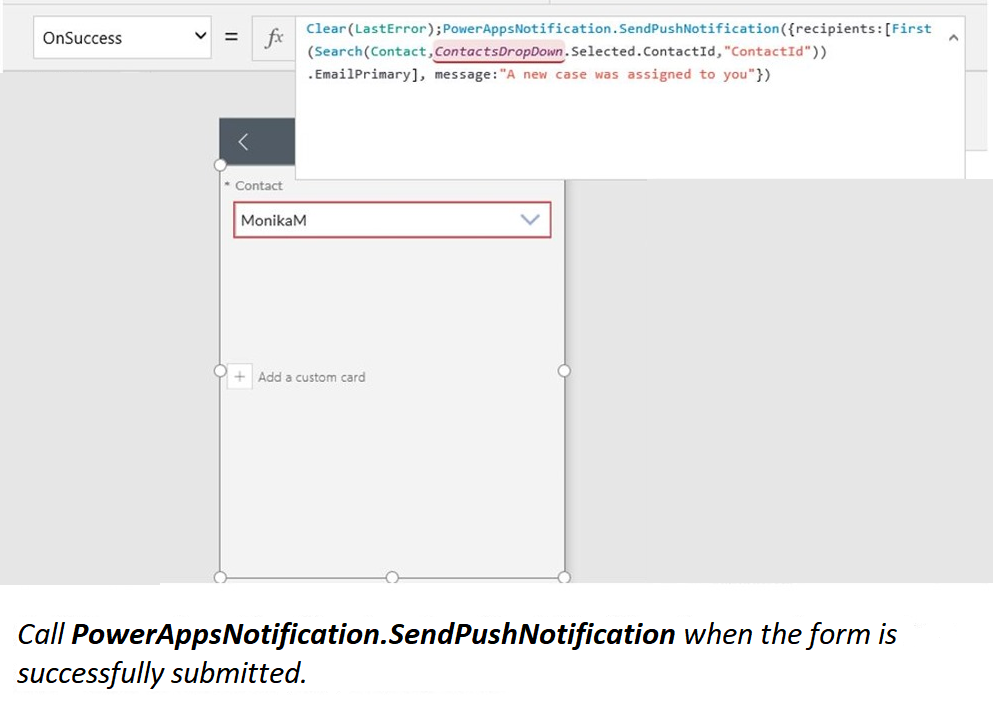1000x711 pixels.
Task: Click the back arrow on the form header
Action: 243,141
